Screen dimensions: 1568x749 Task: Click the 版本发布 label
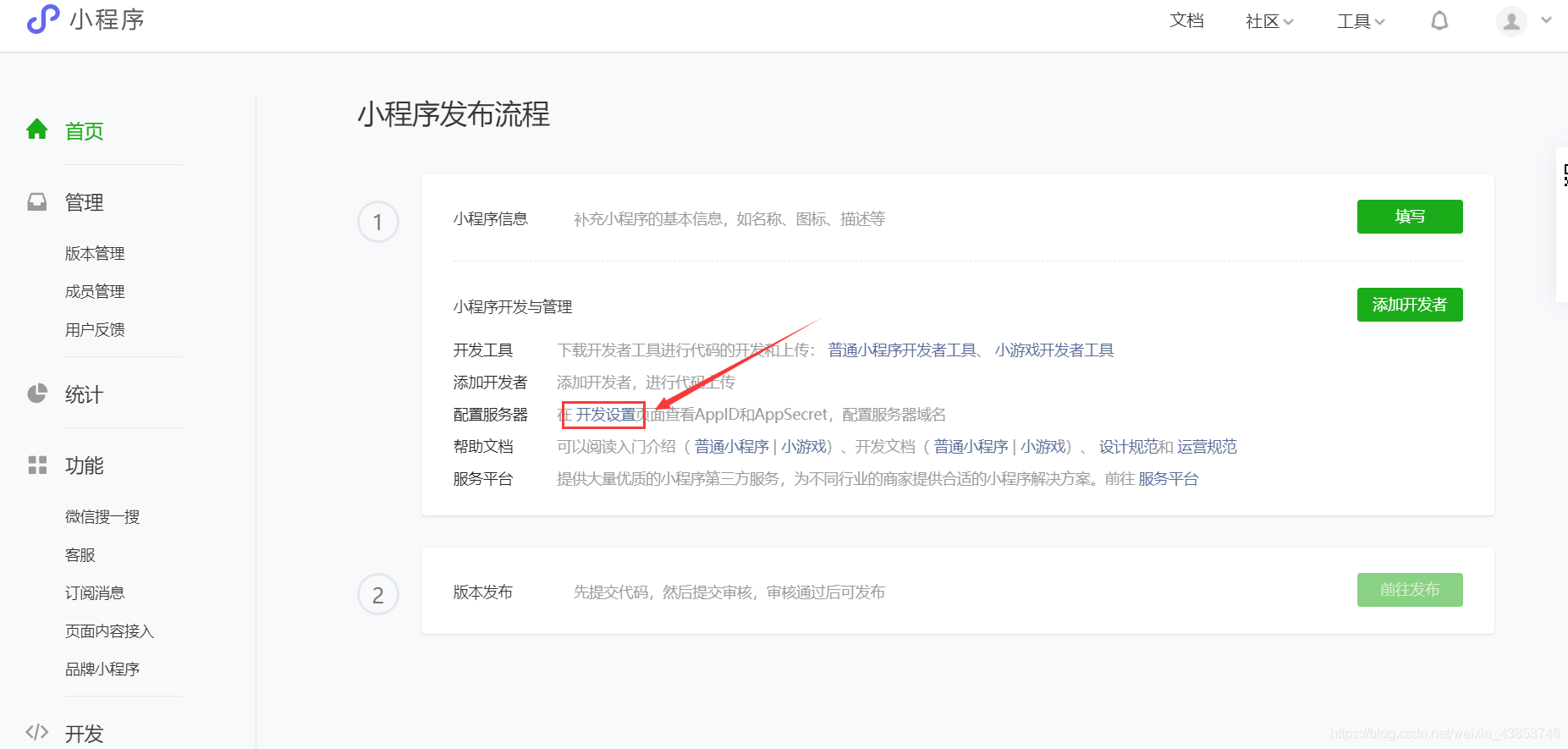tap(483, 592)
